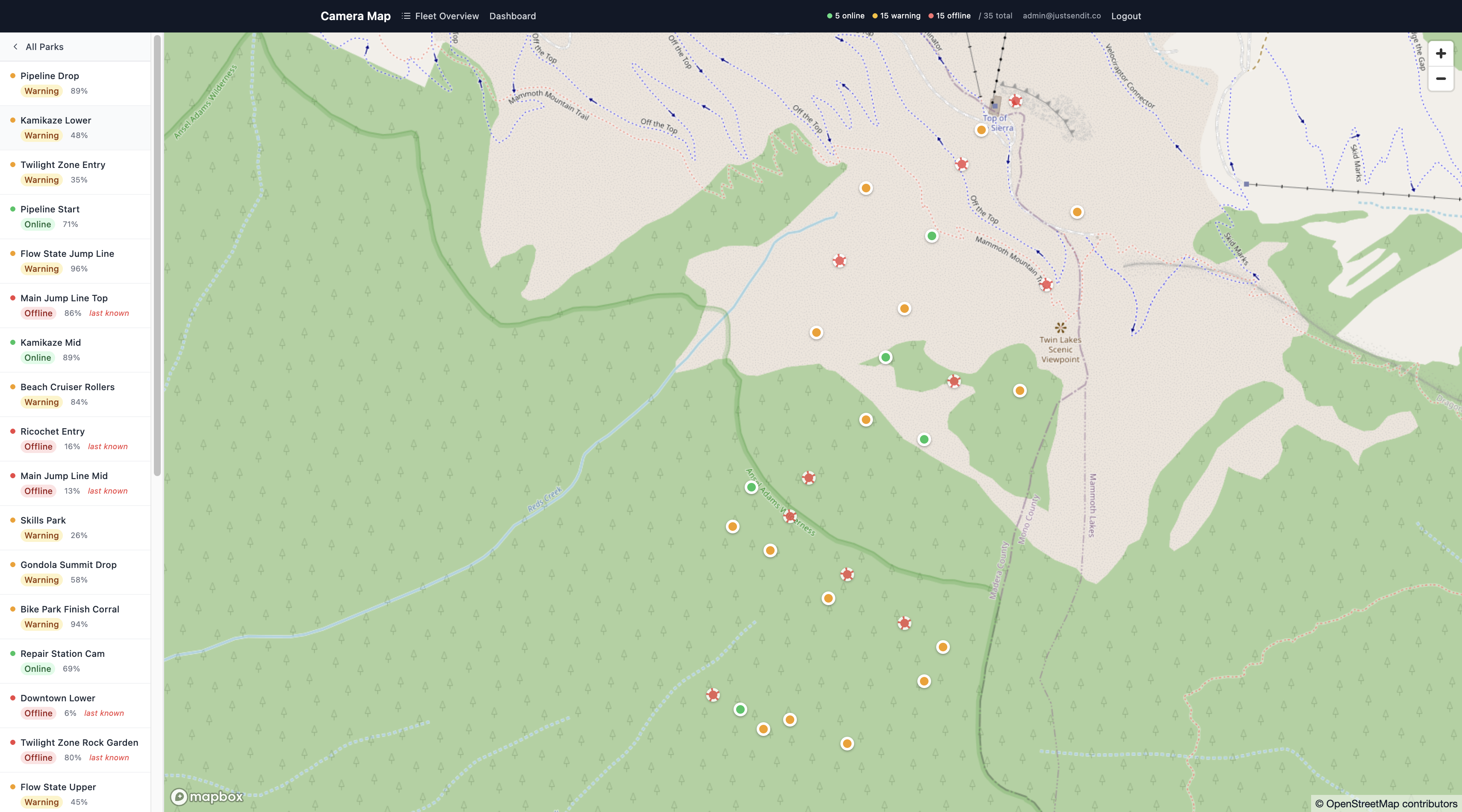The image size is (1462, 812).
Task: Toggle the 15 offline filter in the header
Action: 949,16
